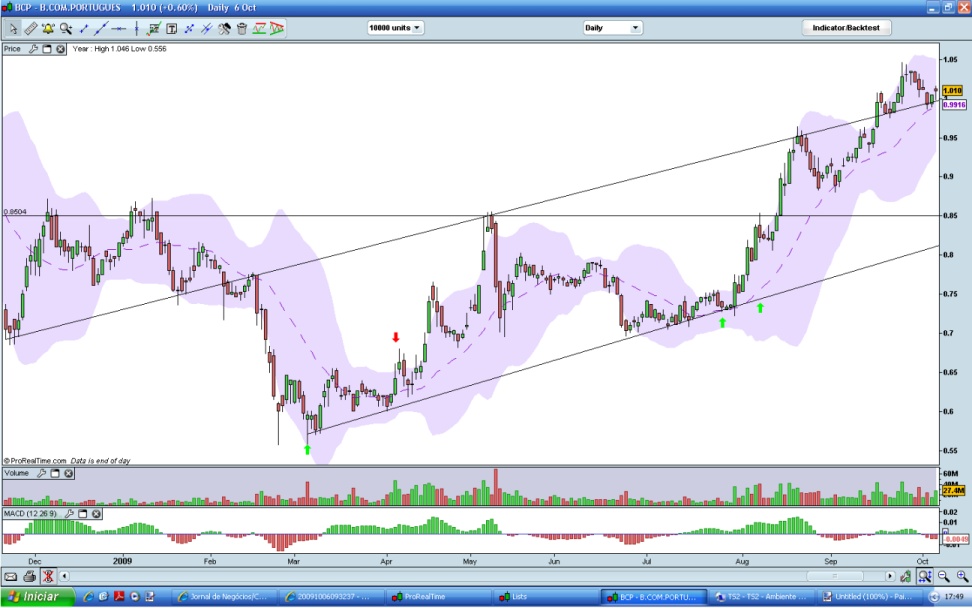The image size is (972, 608).
Task: Click the chart order/trade placement icon
Action: click(154, 29)
